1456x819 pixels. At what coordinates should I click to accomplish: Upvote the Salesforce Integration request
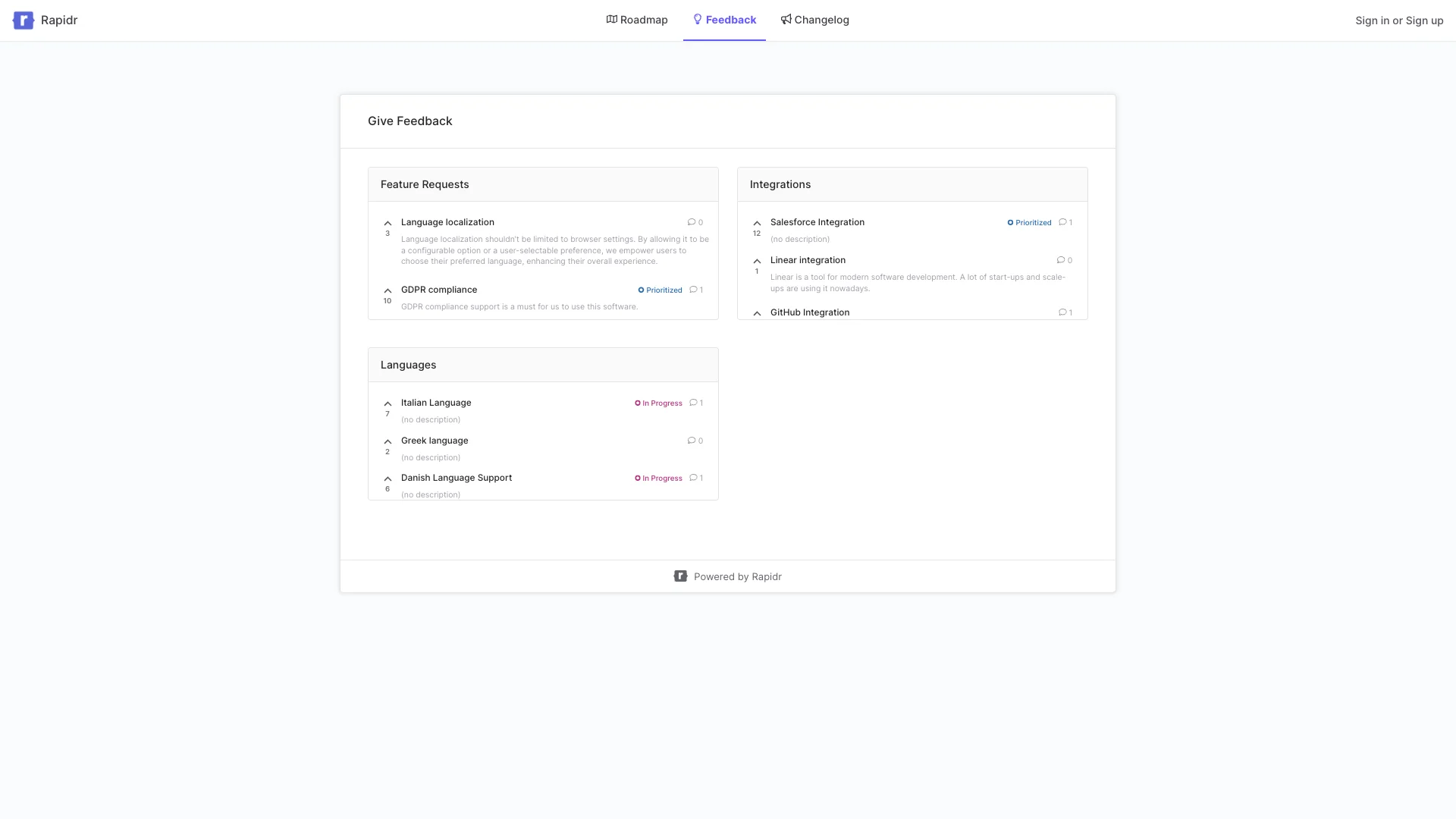[756, 222]
